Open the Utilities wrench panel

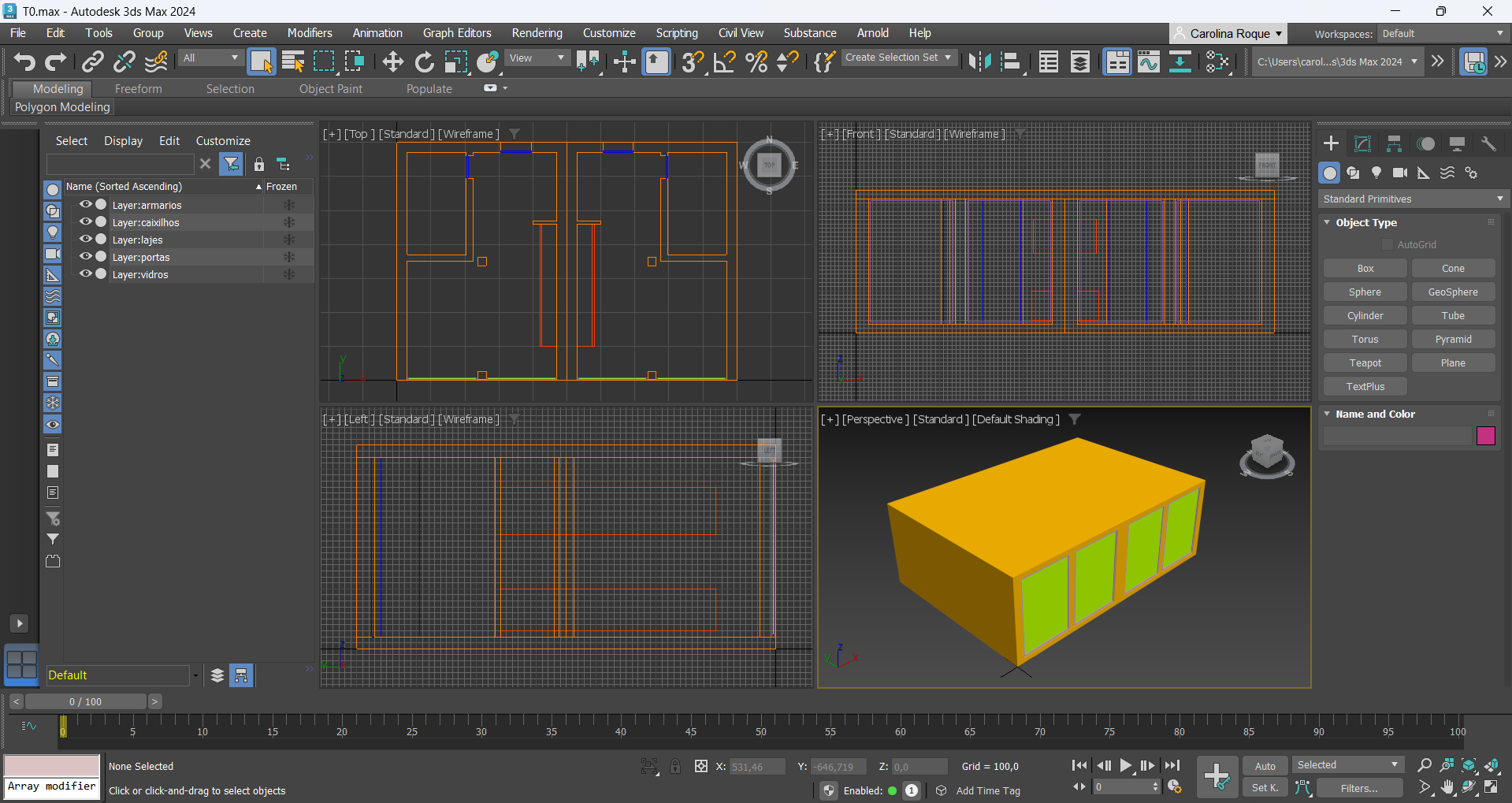1488,143
